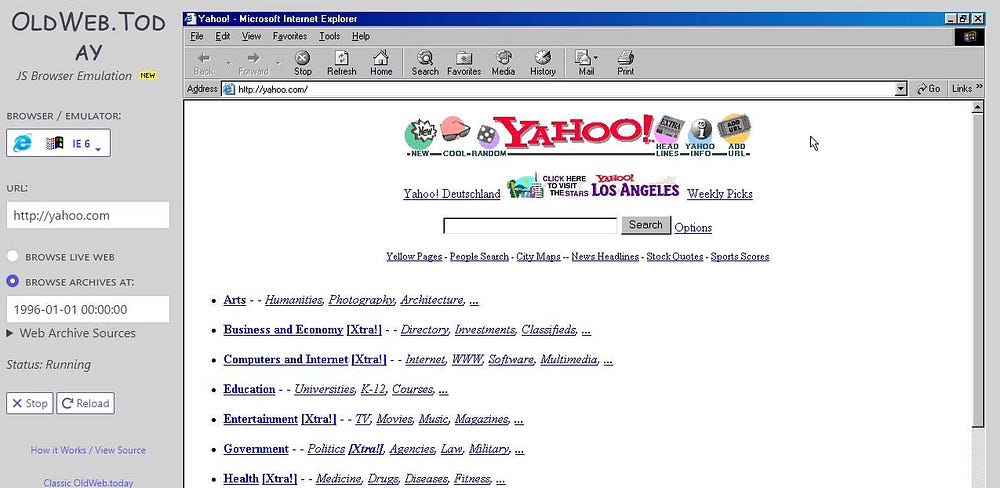This screenshot has width=1000, height=488.
Task: Open the Entertainment category link
Action: (260, 419)
